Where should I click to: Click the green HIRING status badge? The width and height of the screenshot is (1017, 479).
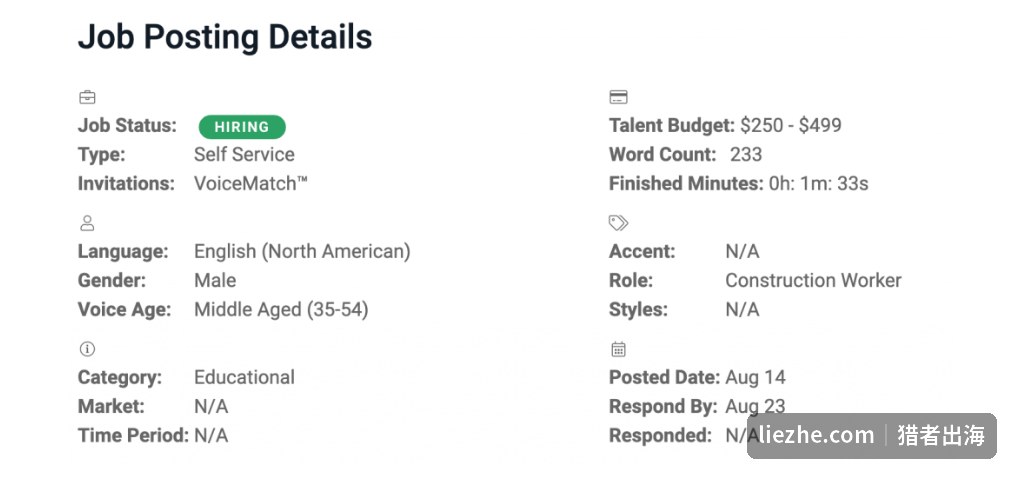242,127
